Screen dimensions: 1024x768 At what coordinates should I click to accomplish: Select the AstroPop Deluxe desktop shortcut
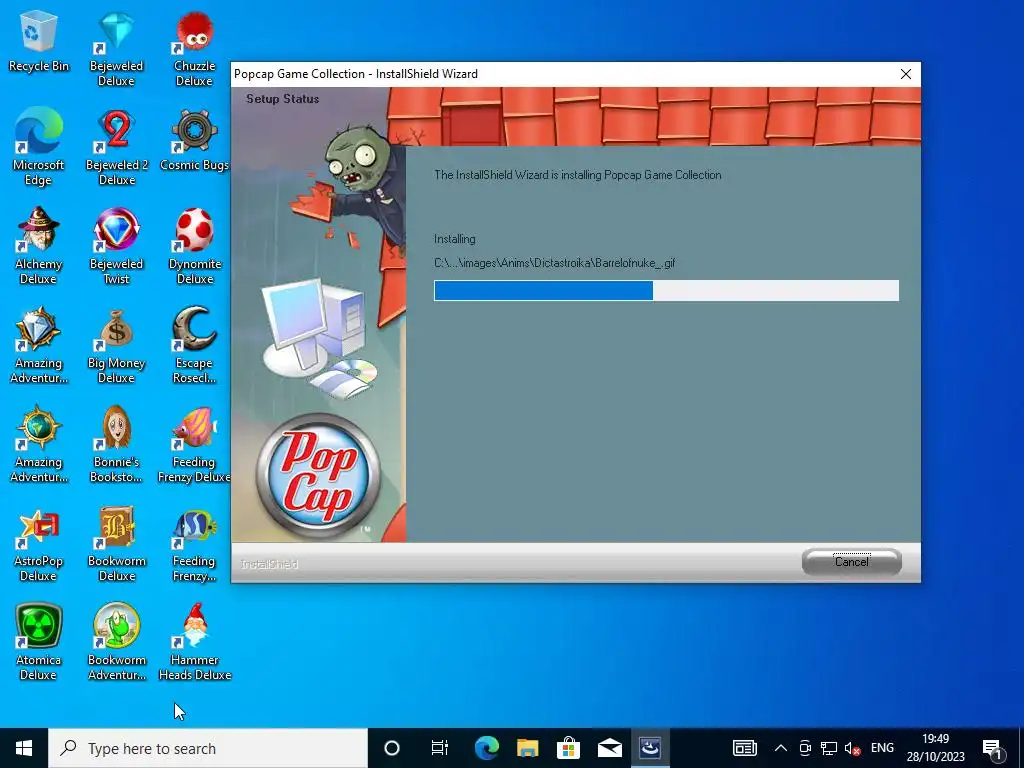[x=39, y=545]
